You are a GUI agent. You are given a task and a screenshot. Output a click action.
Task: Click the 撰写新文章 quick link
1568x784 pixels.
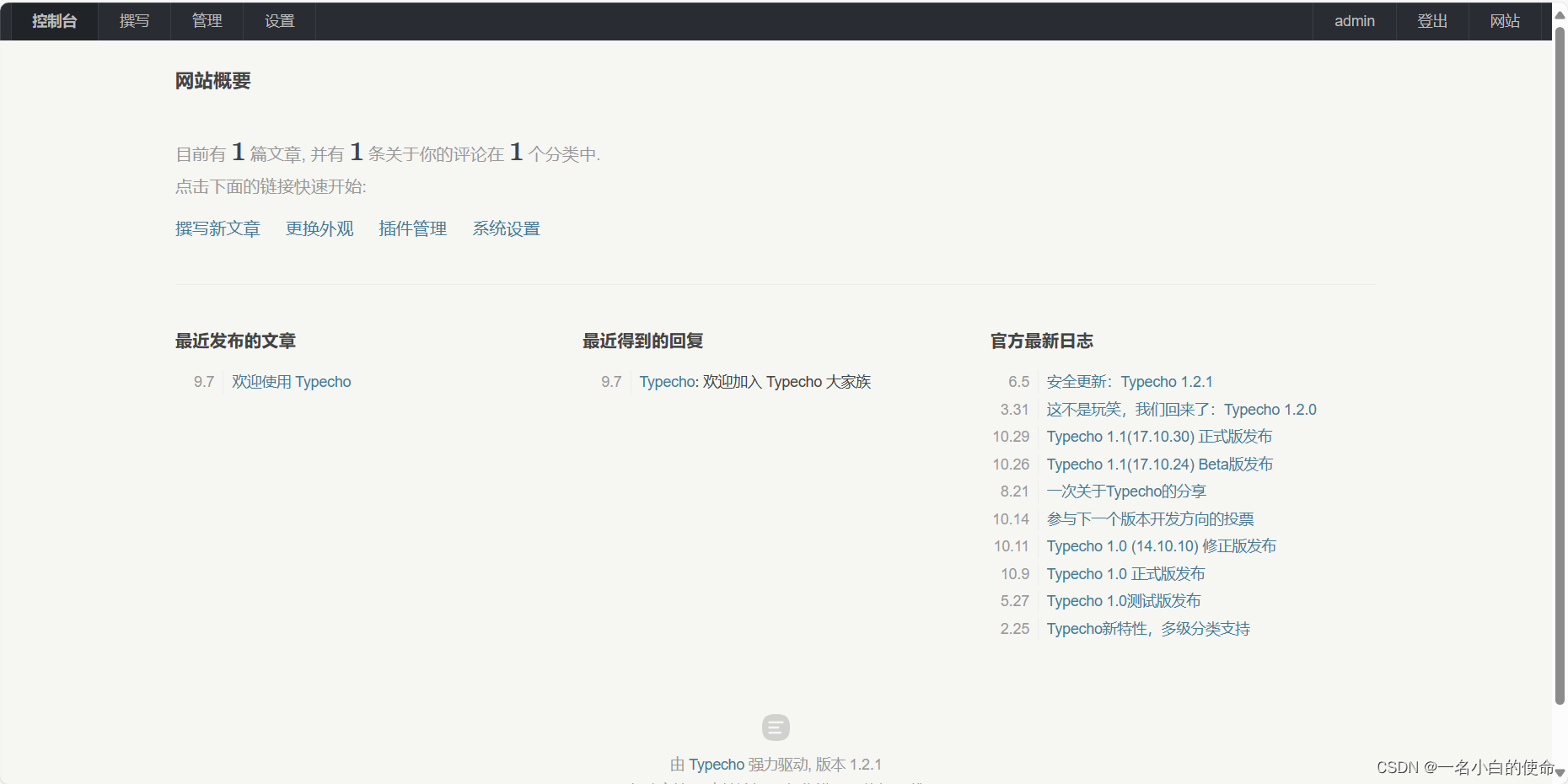click(217, 228)
